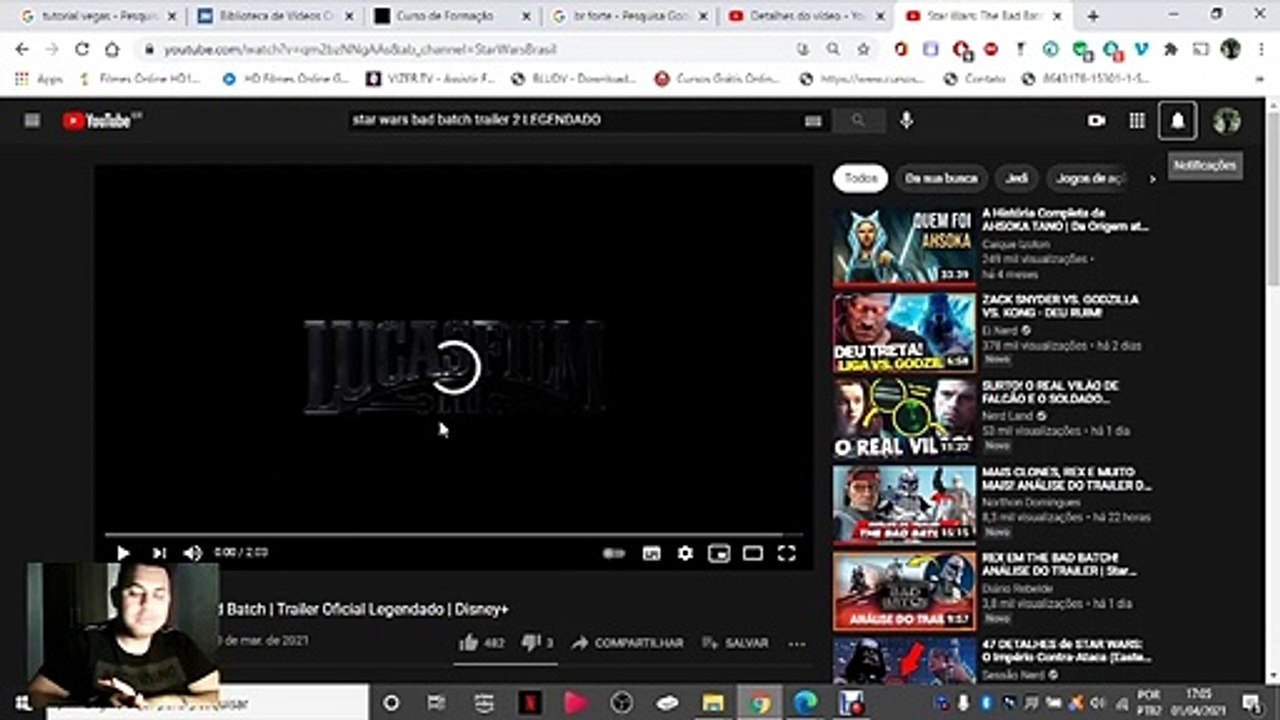Select the Todos filter chip
Image resolution: width=1280 pixels, height=720 pixels.
860,178
